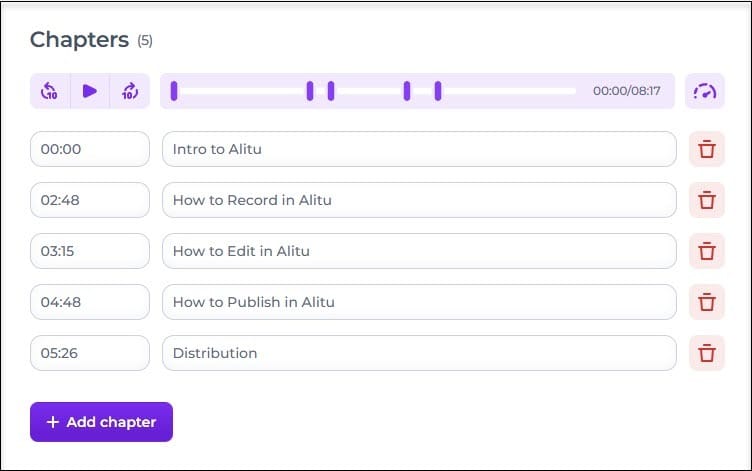Click the audio progress track near its end
Image resolution: width=752 pixels, height=471 pixels.
tap(568, 91)
